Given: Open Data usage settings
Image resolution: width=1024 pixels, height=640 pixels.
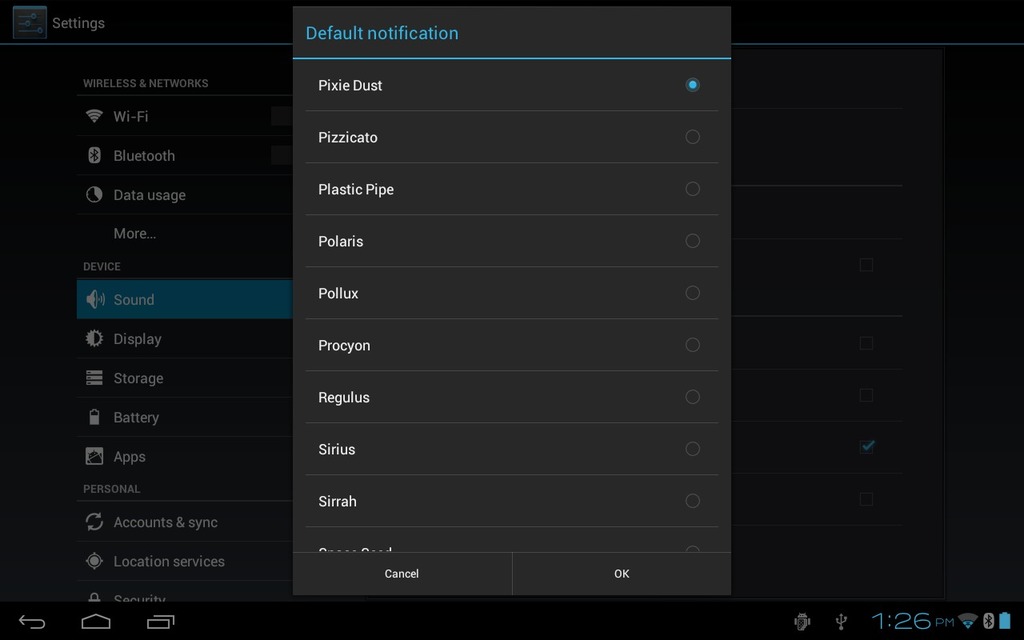Looking at the screenshot, I should pyautogui.click(x=184, y=195).
